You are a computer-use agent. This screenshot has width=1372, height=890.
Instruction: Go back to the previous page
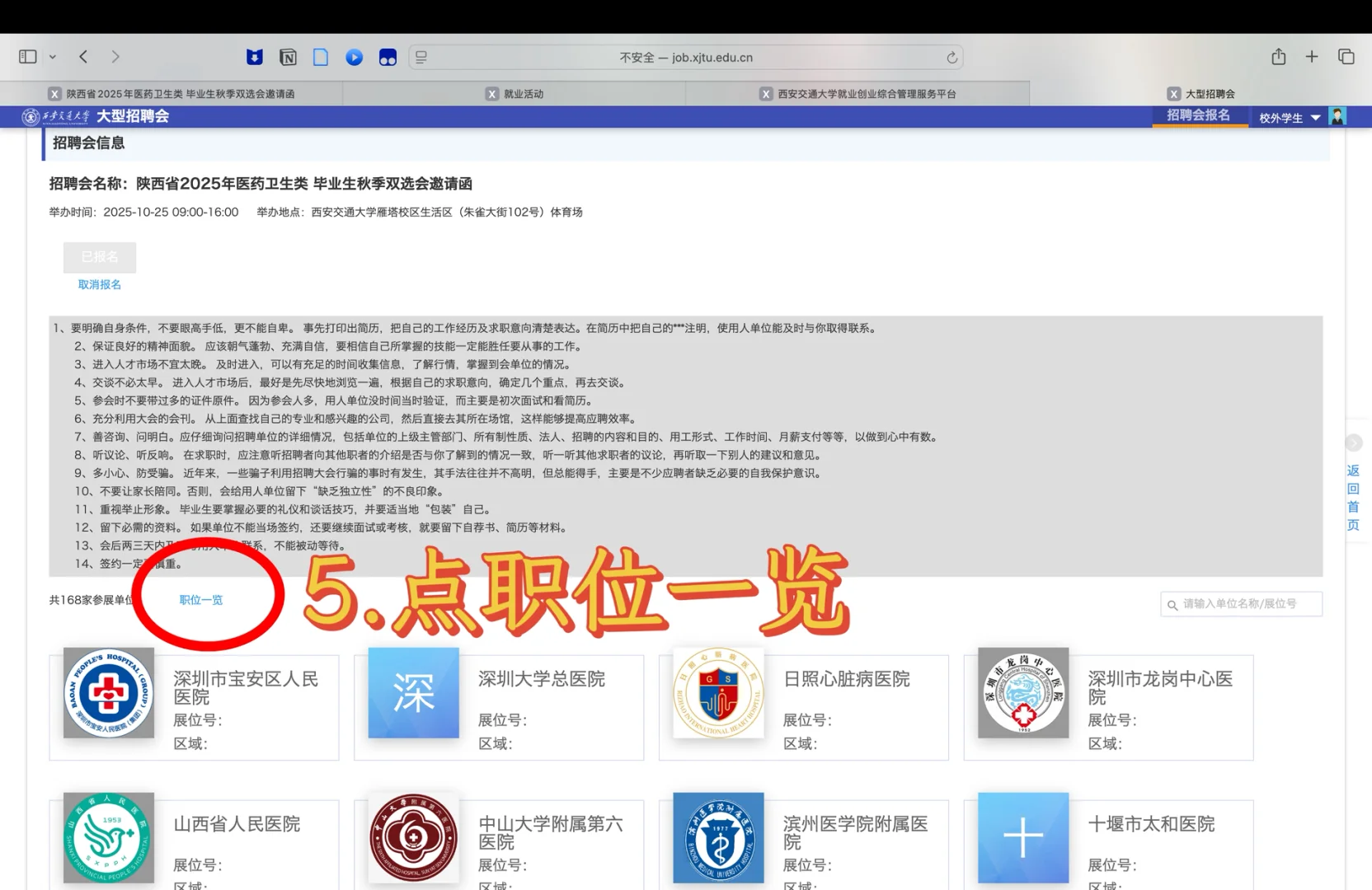click(83, 57)
